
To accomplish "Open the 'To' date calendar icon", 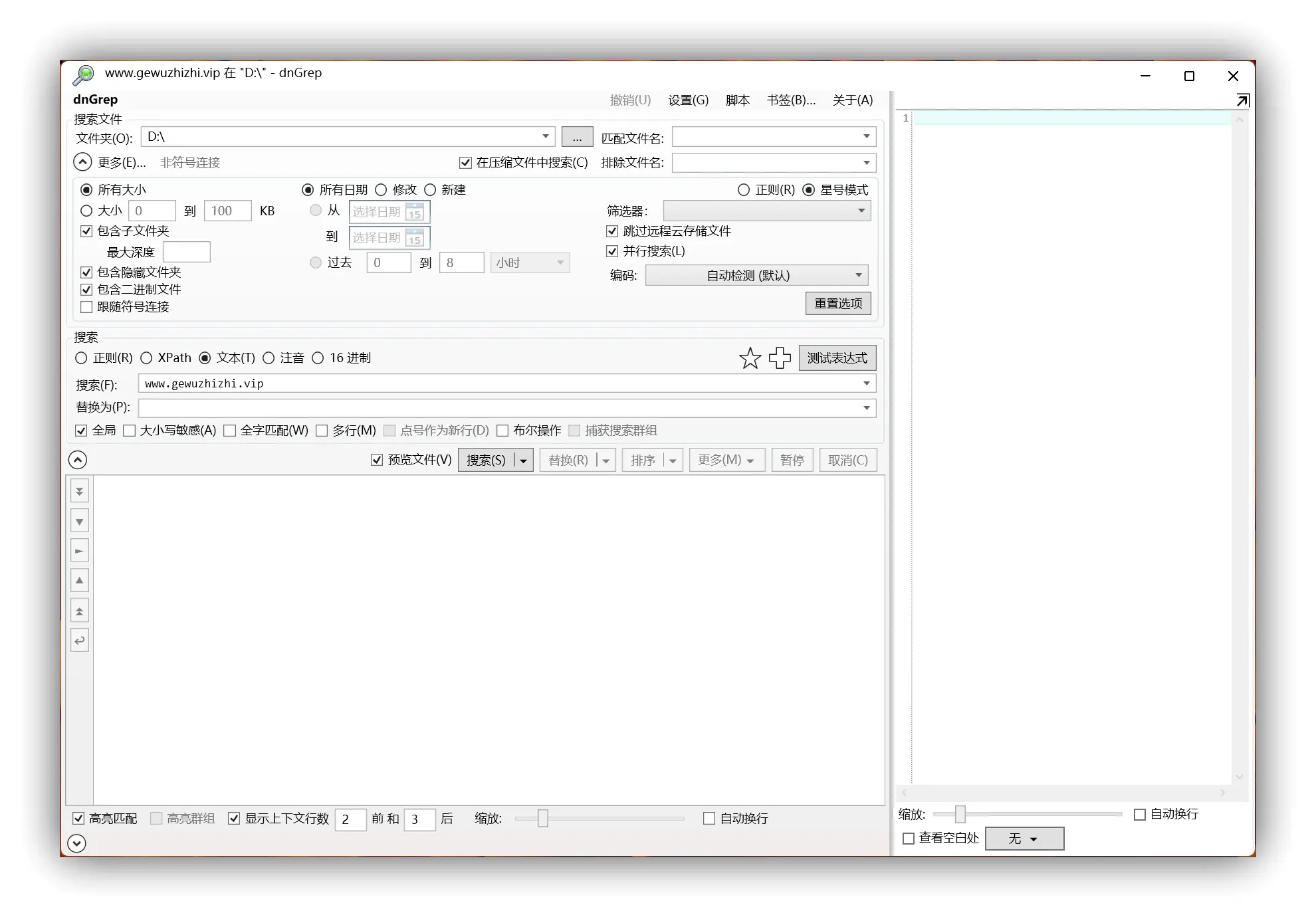I will 415,238.
